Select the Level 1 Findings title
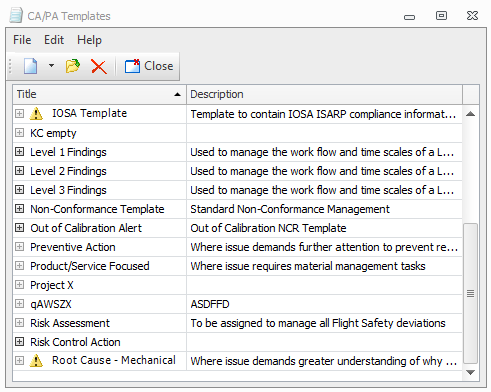This screenshot has width=491, height=392. pyautogui.click(x=68, y=152)
